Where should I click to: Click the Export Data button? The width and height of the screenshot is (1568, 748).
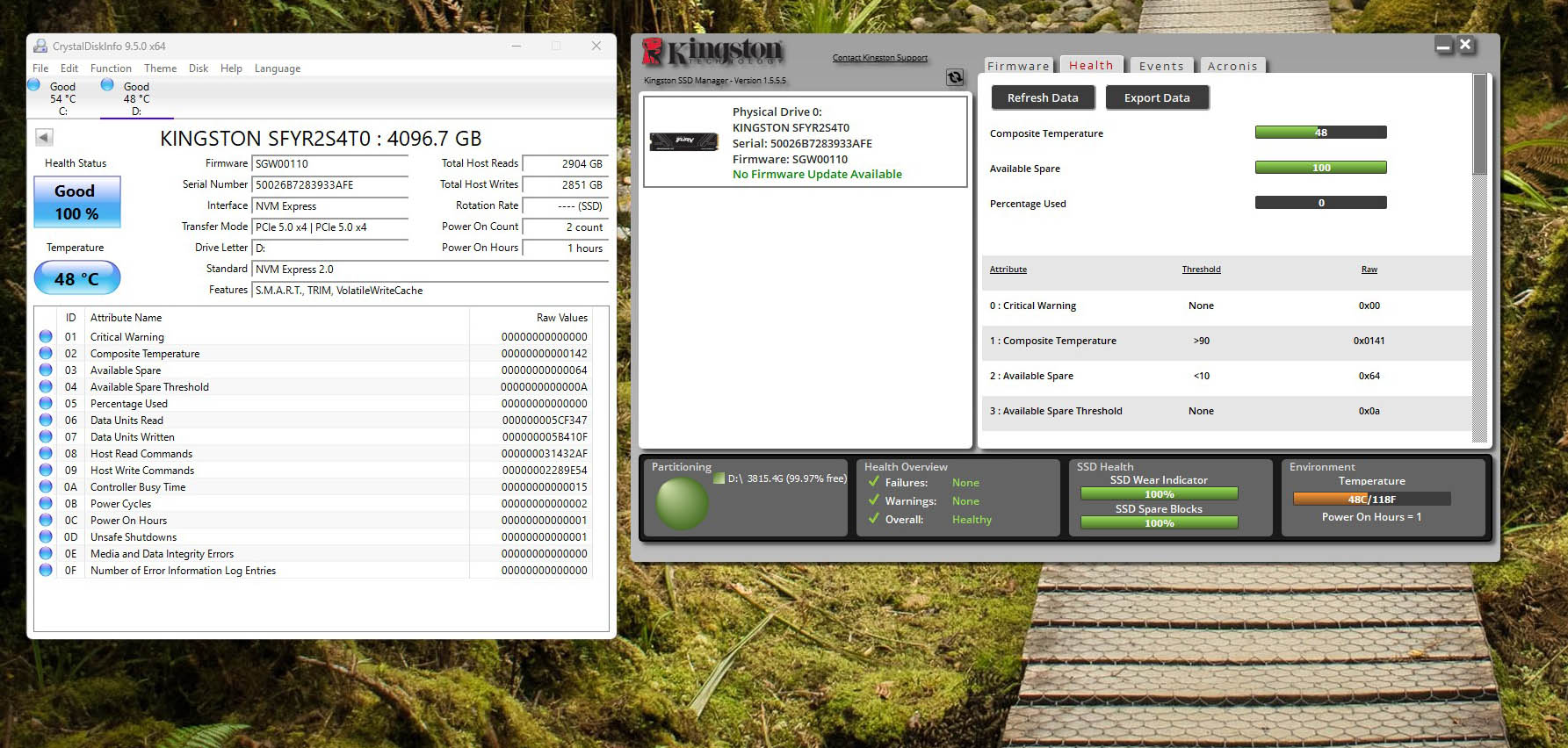[x=1157, y=97]
